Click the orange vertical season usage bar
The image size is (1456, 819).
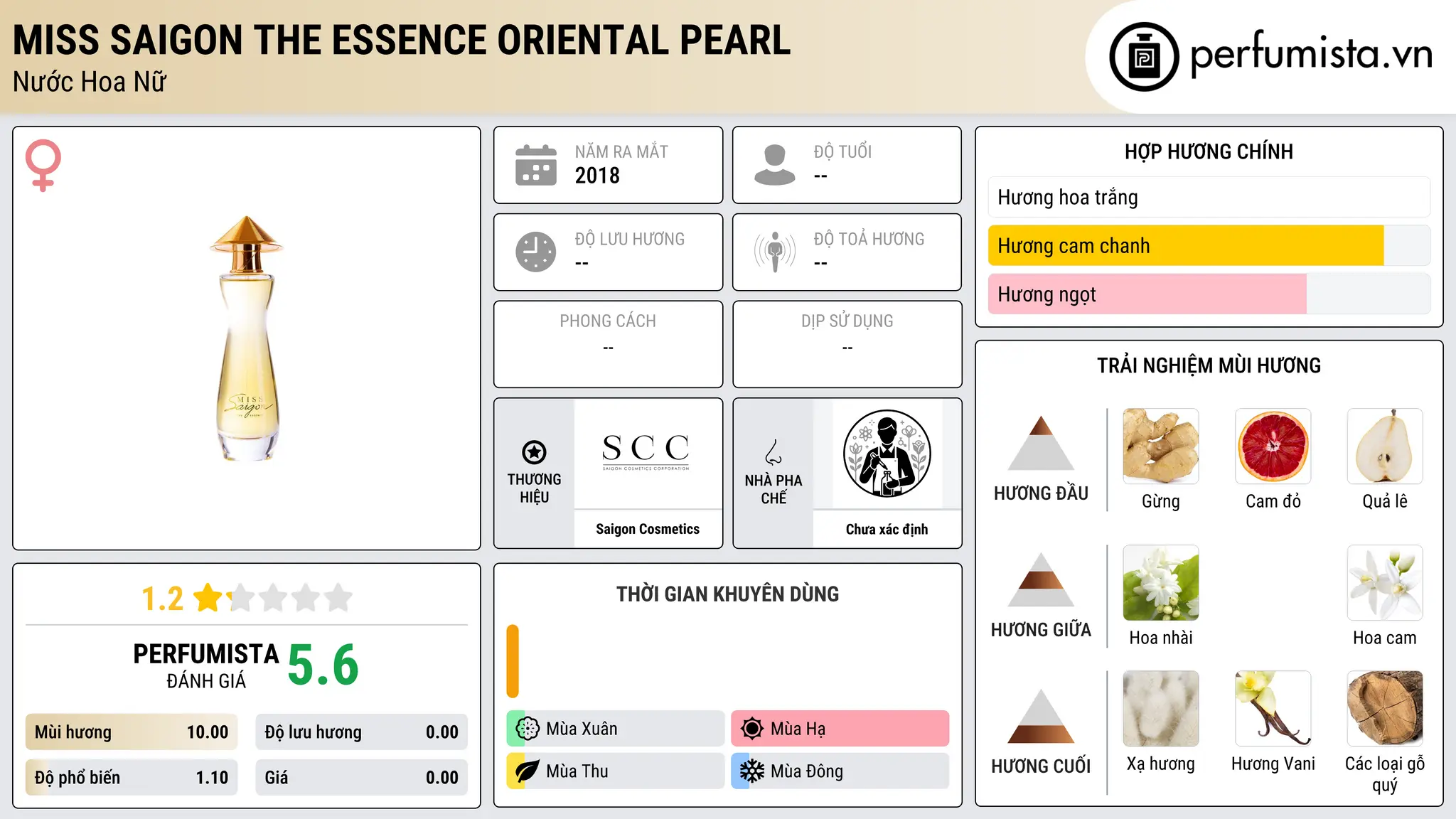[513, 661]
